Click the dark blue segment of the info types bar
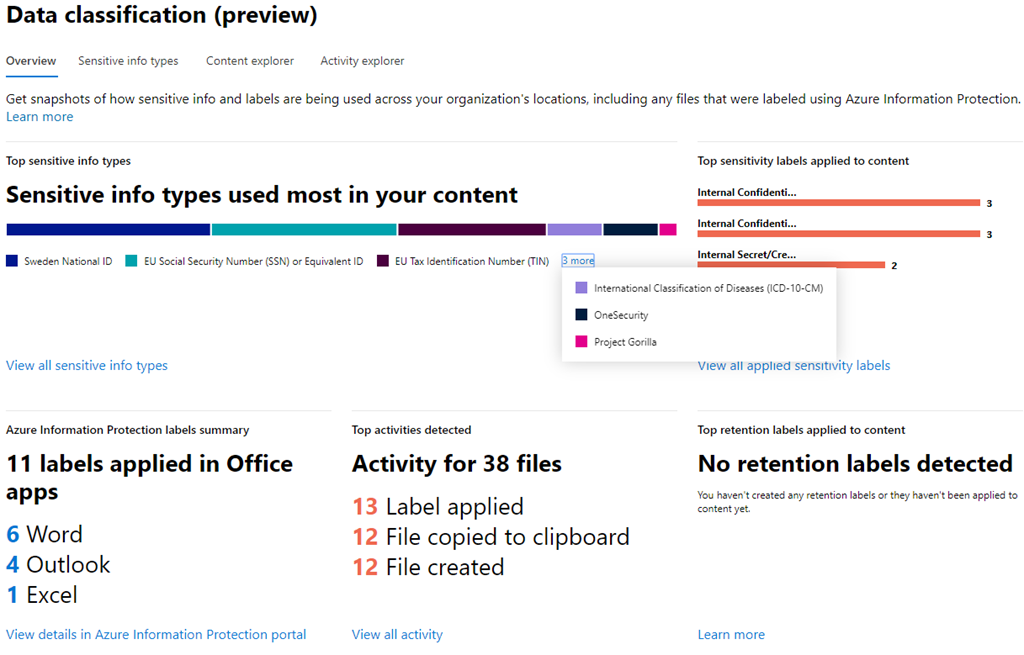This screenshot has height=655, width=1024. coord(108,230)
